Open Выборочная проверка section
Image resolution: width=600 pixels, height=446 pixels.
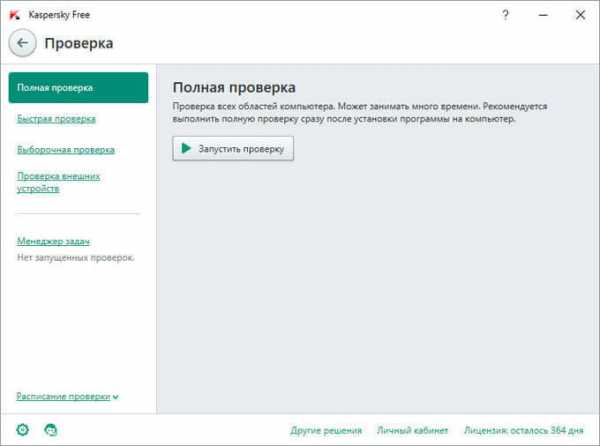[x=66, y=150]
